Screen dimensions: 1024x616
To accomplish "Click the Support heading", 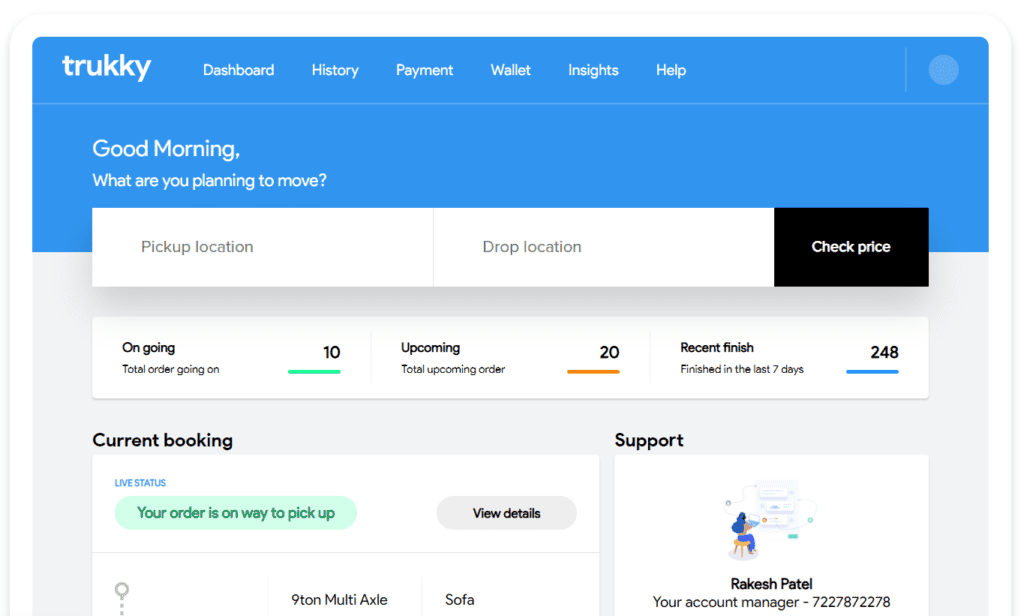I will point(649,440).
